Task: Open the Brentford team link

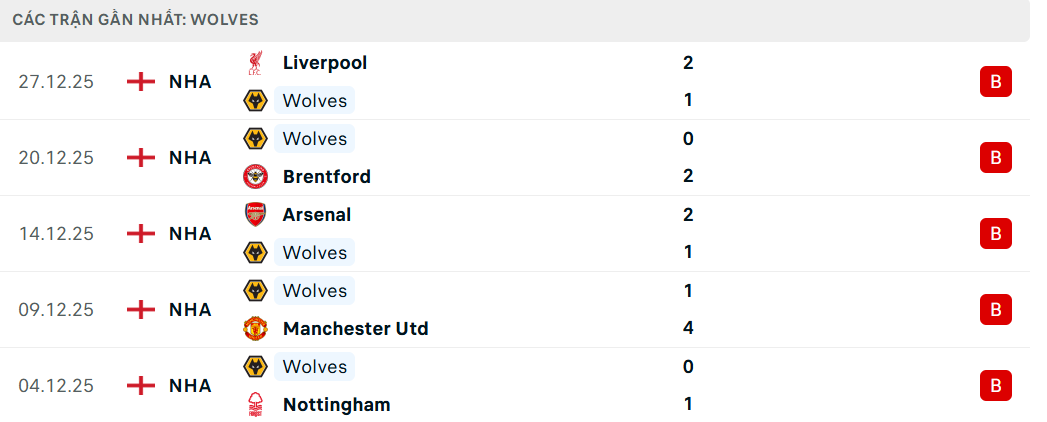Action: click(x=327, y=177)
